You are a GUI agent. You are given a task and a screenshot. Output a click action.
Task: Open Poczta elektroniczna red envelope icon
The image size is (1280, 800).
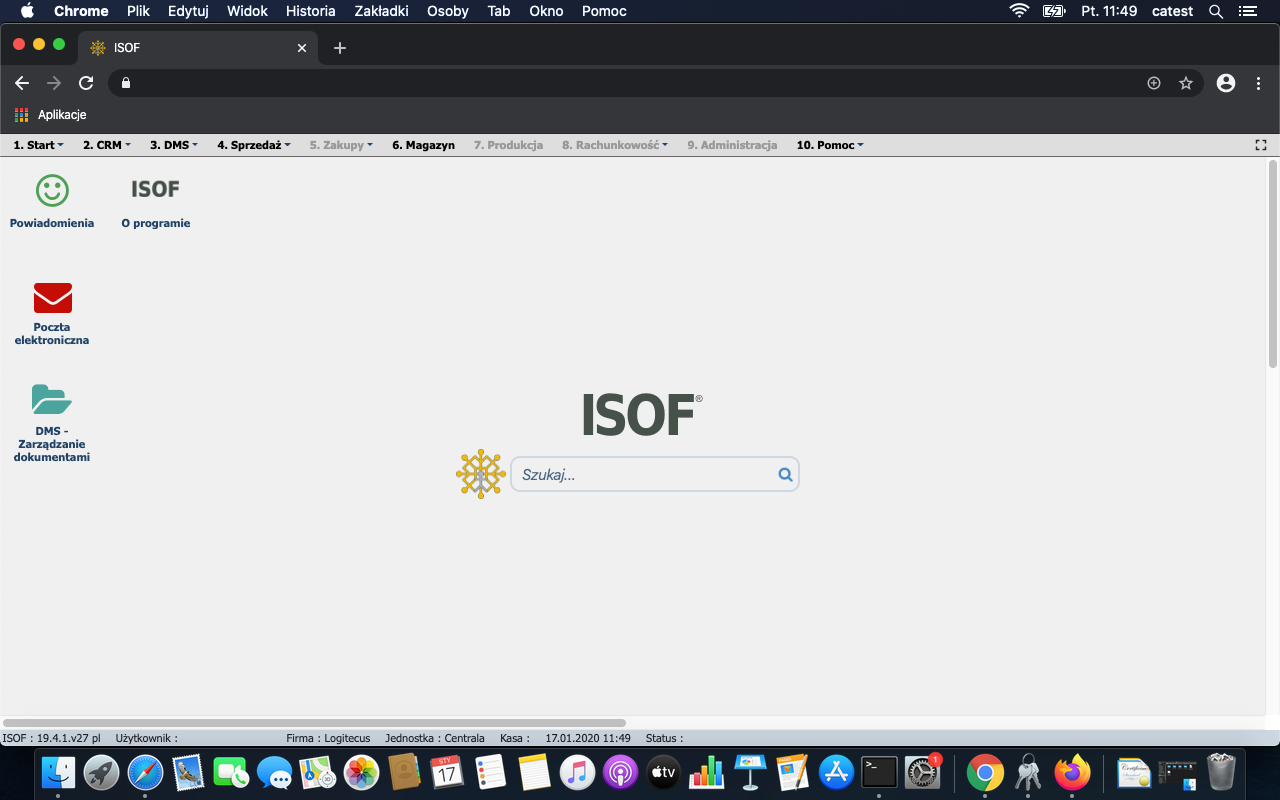(x=52, y=298)
